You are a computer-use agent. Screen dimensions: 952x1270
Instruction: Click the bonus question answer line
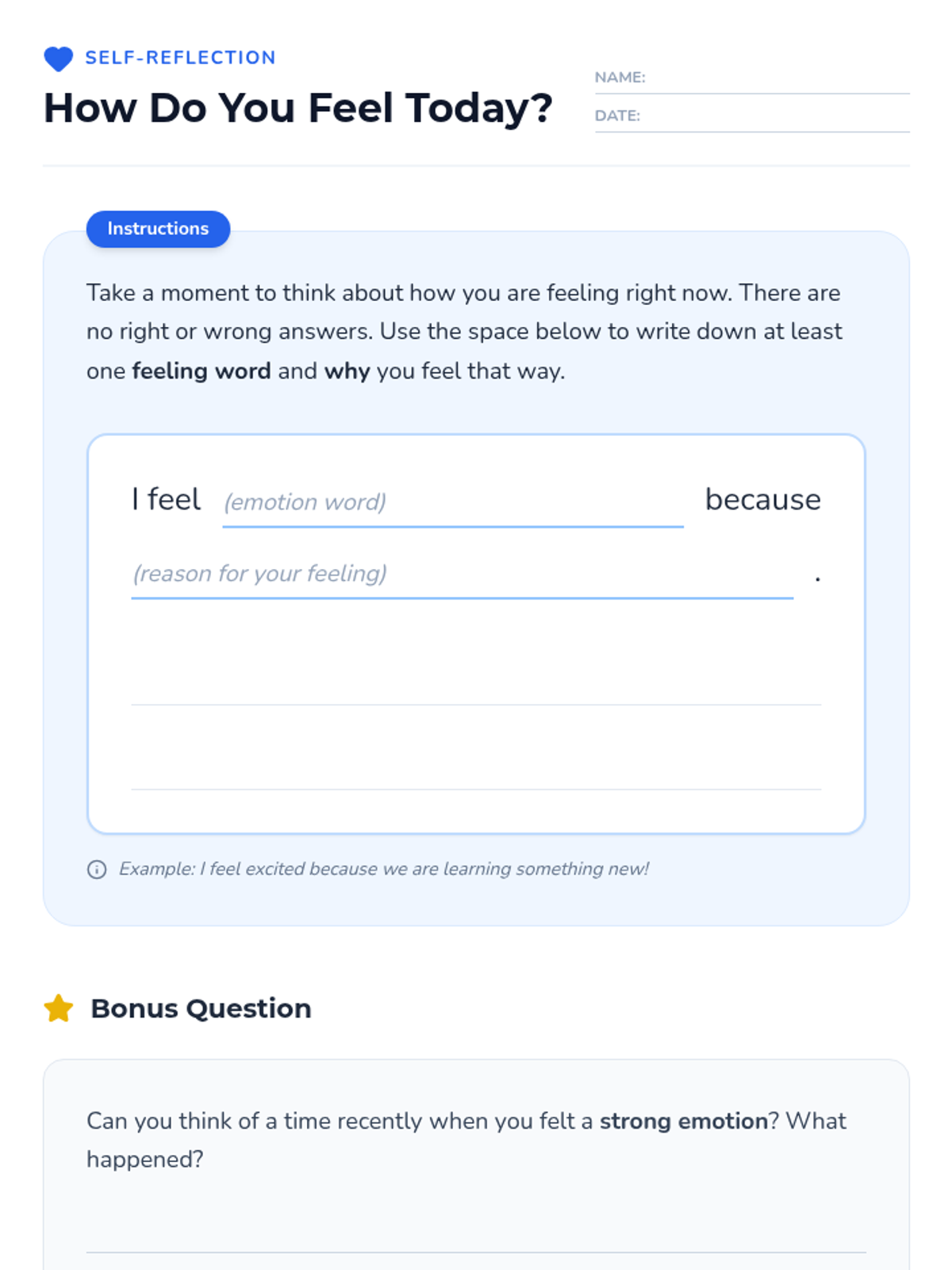coord(476,1237)
